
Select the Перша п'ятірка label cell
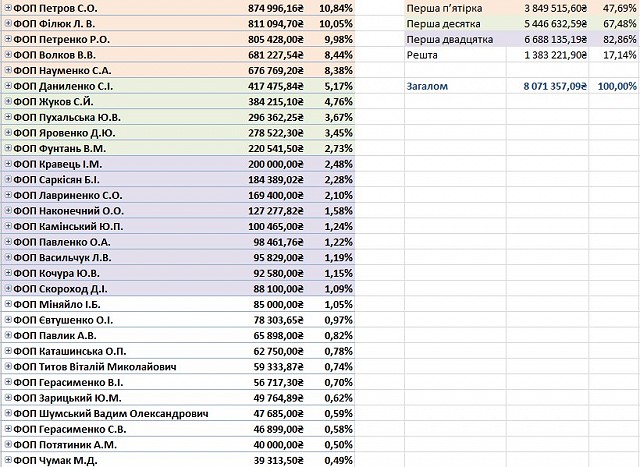tap(445, 8)
